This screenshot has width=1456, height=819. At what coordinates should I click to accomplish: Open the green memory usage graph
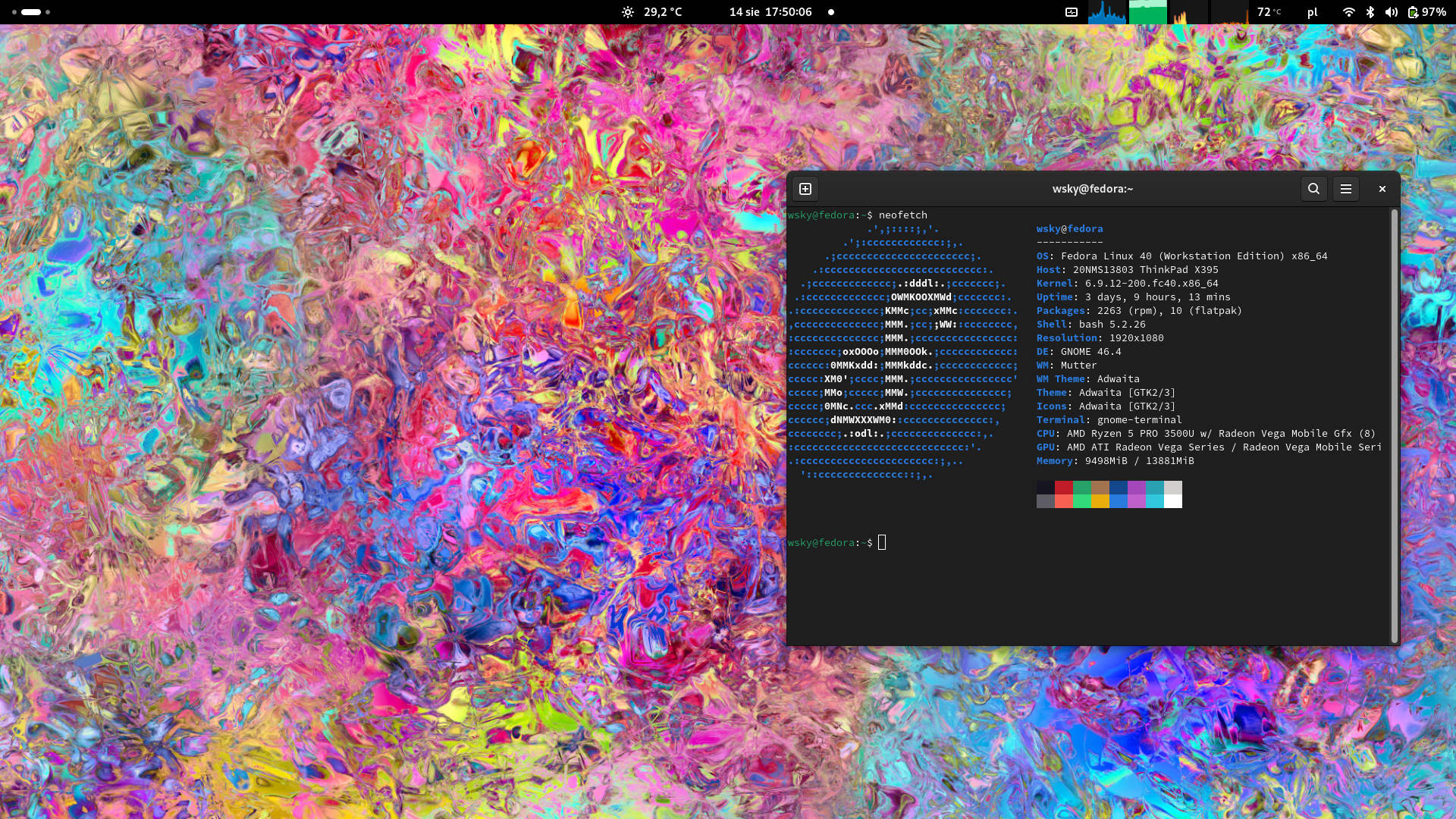click(1147, 12)
